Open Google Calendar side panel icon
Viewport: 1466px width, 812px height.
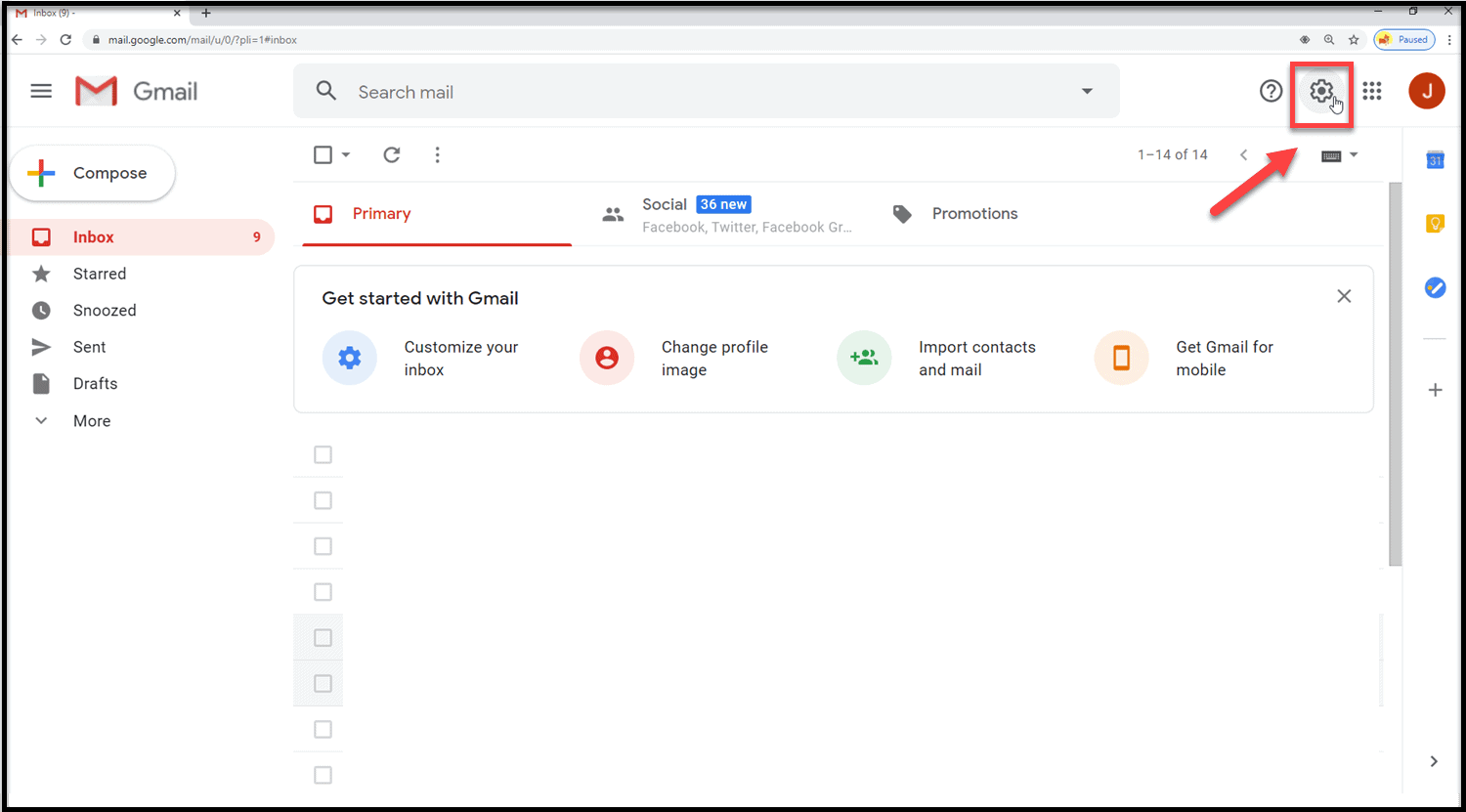click(1435, 159)
